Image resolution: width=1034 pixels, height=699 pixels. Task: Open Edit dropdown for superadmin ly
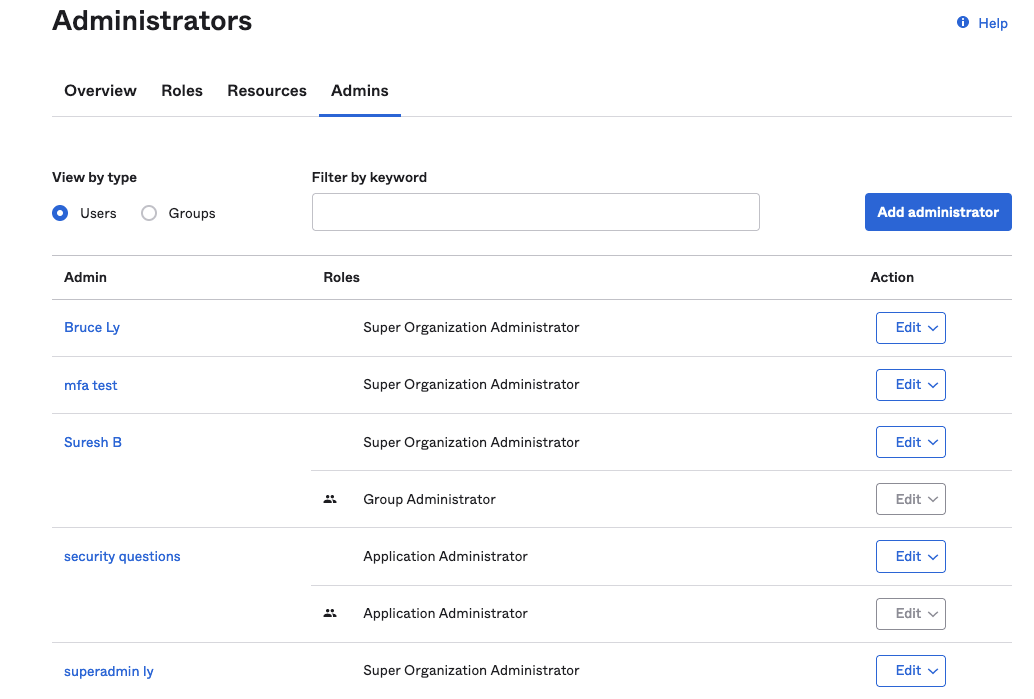[910, 670]
